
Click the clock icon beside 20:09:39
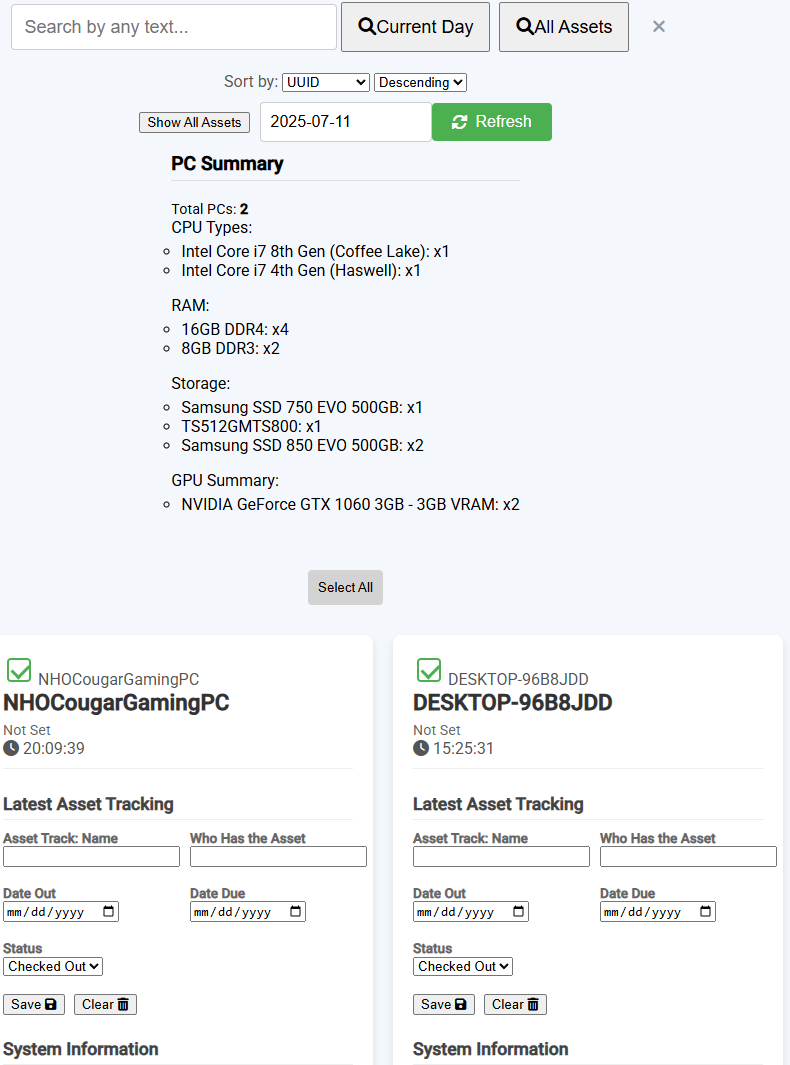[x=11, y=748]
